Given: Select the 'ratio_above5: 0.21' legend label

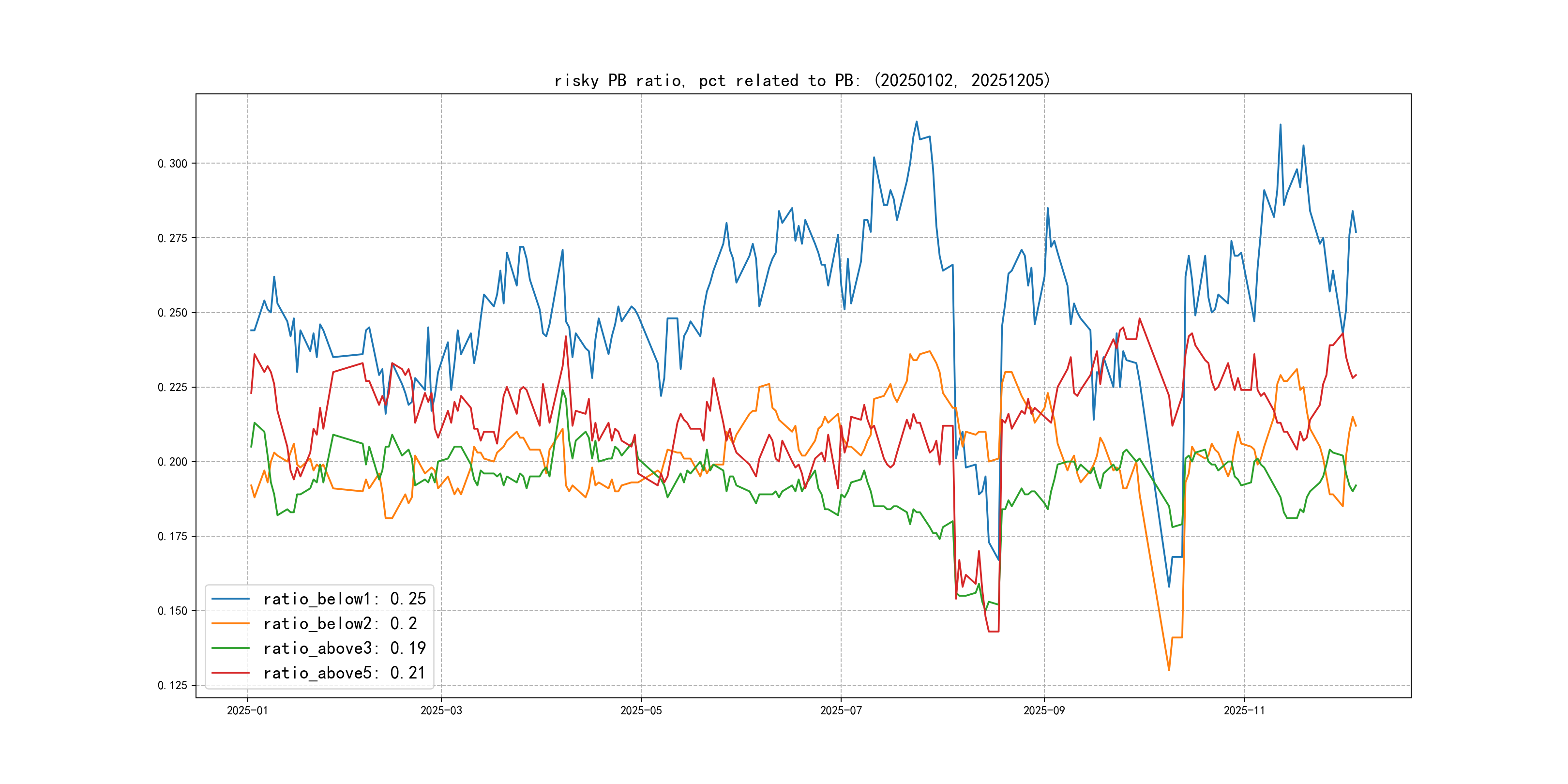Looking at the screenshot, I should [344, 673].
